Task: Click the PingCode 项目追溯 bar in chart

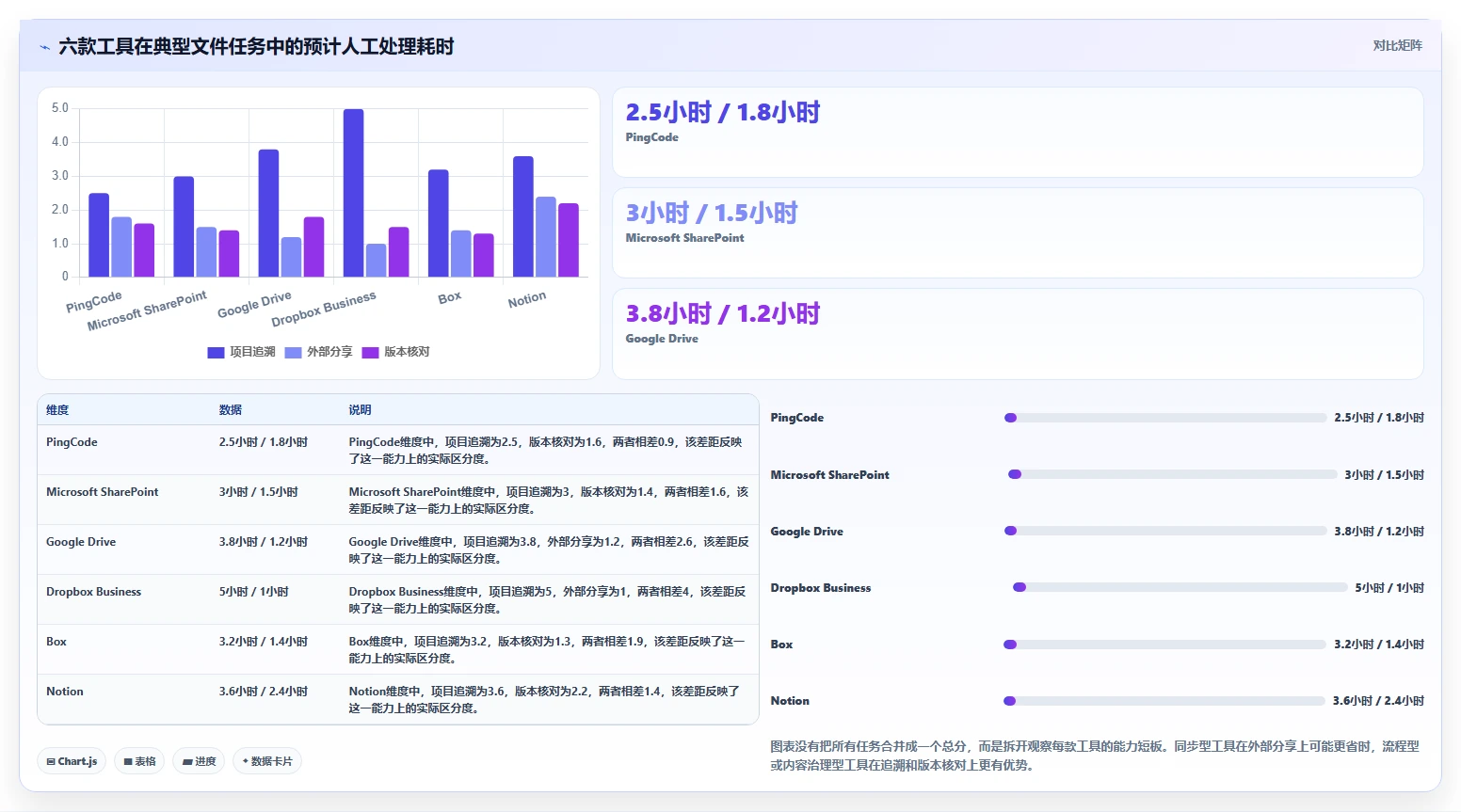Action: [x=99, y=235]
